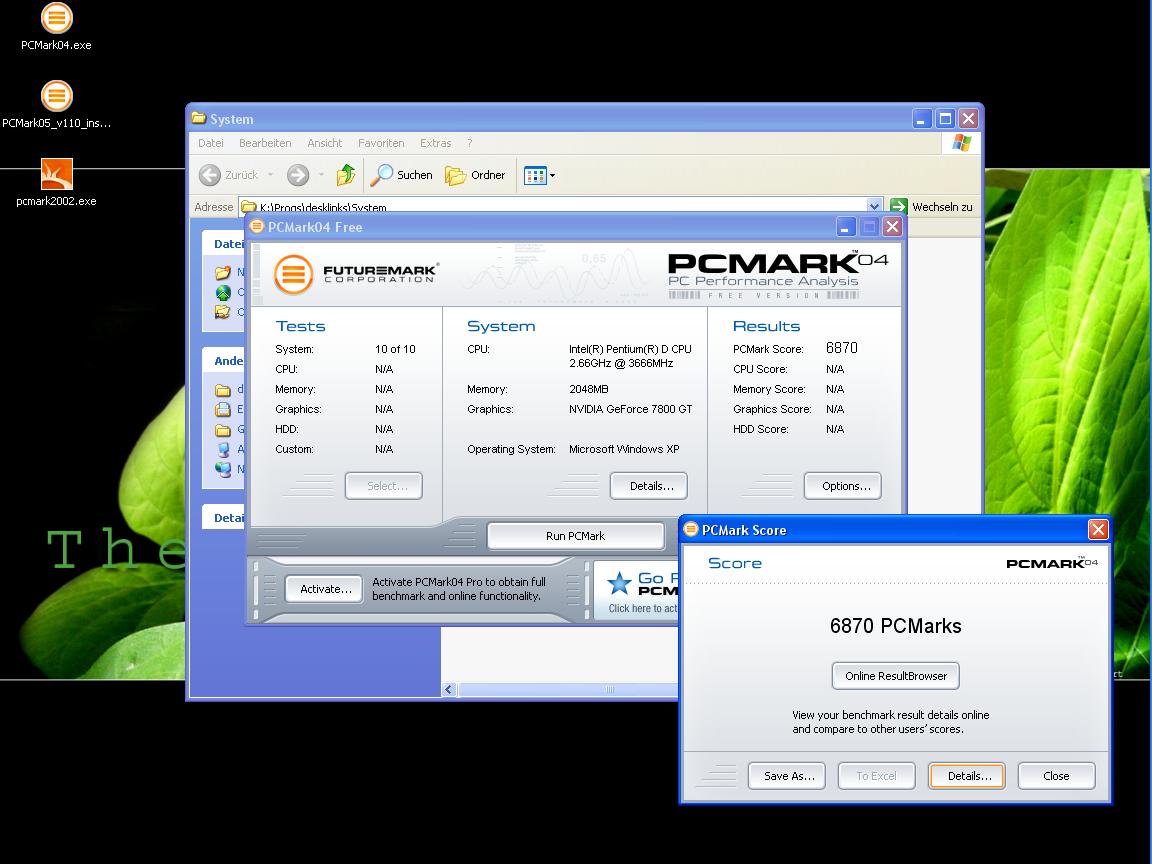
Task: Open the Bearbeiten menu
Action: coord(265,143)
